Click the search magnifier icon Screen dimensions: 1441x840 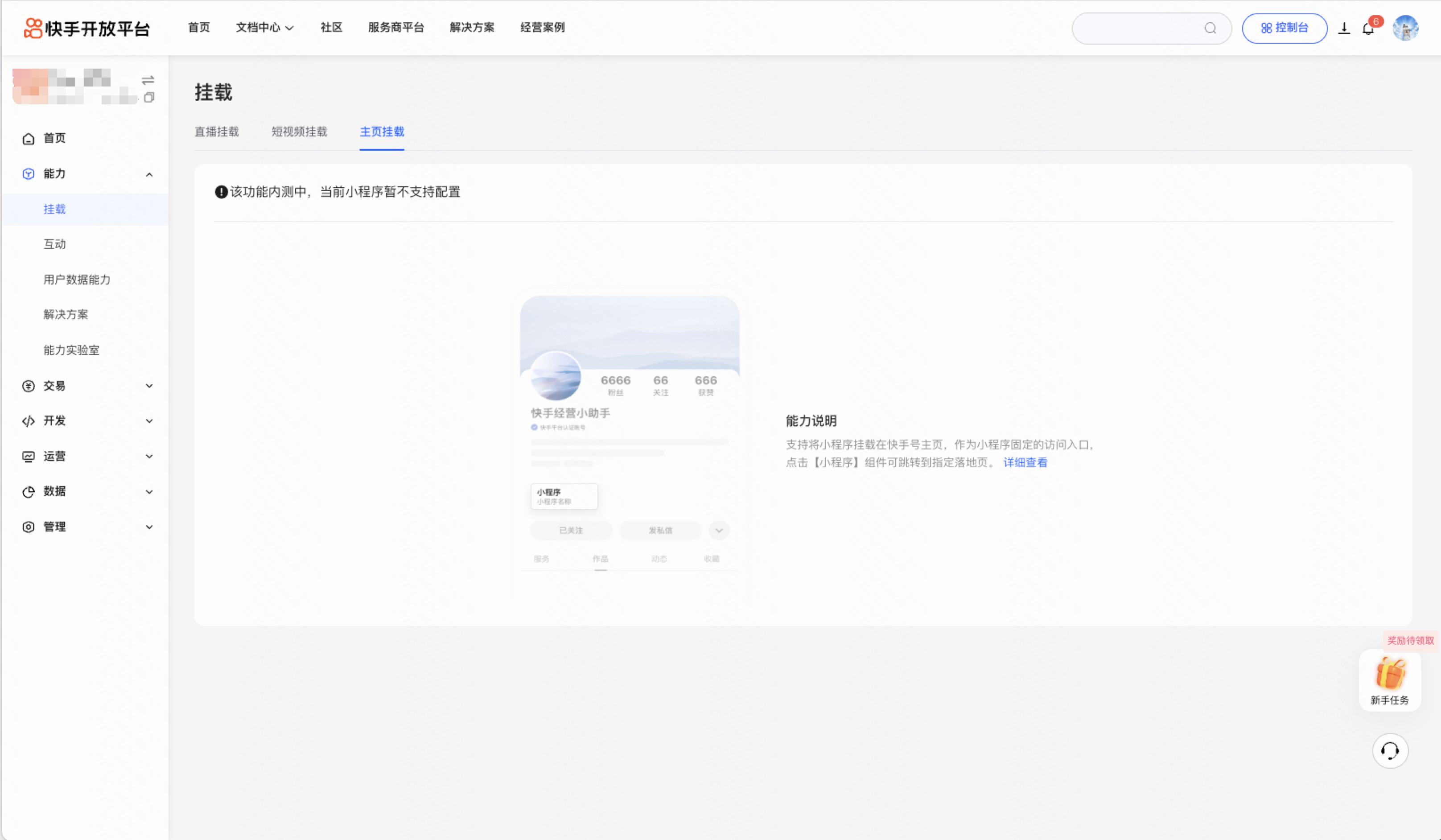[x=1210, y=28]
